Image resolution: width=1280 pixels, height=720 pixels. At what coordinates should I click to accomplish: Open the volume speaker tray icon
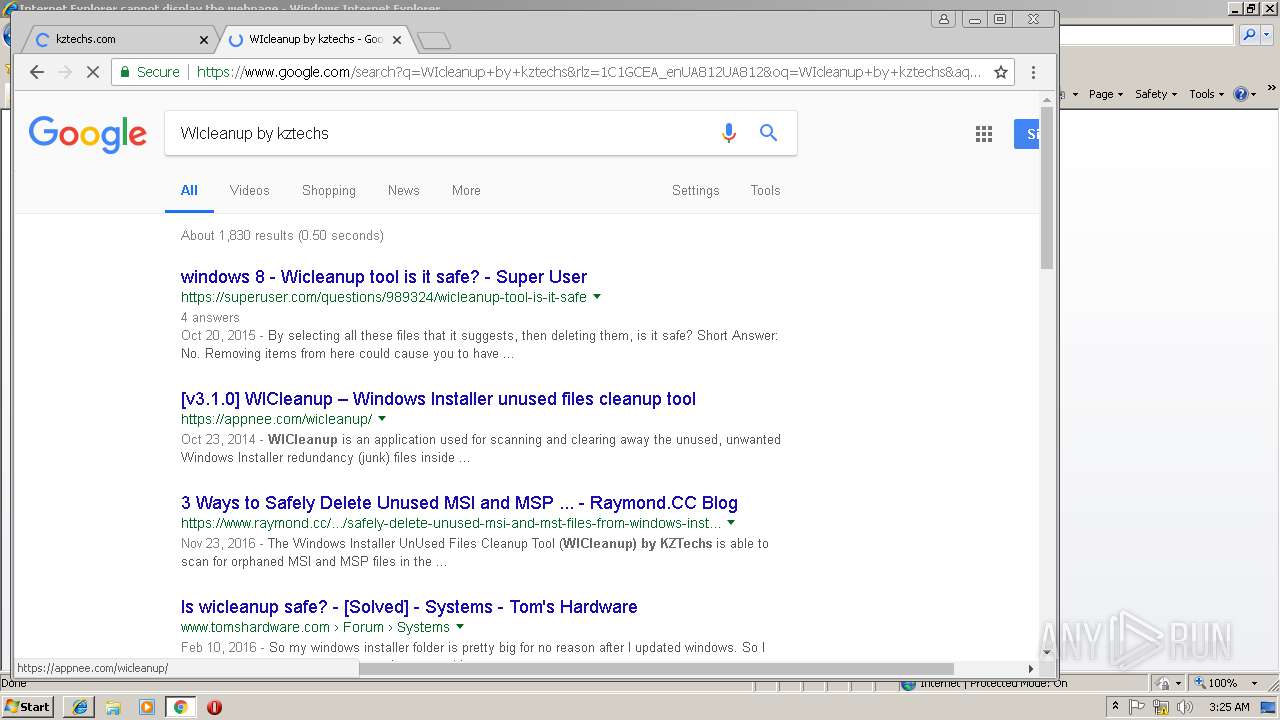point(1185,707)
